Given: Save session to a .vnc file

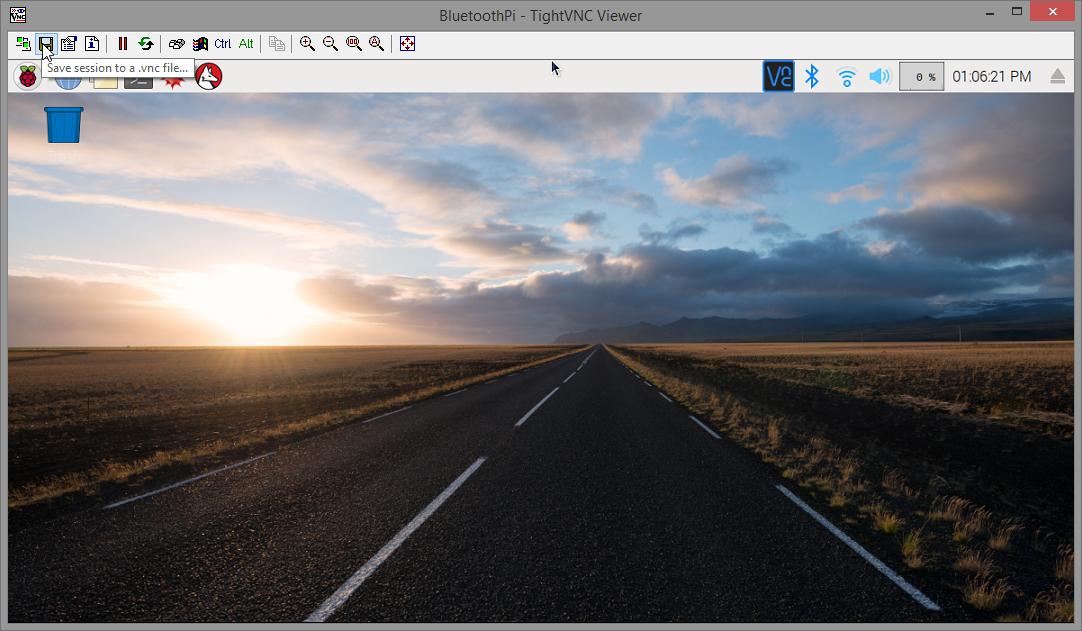Looking at the screenshot, I should pos(46,43).
